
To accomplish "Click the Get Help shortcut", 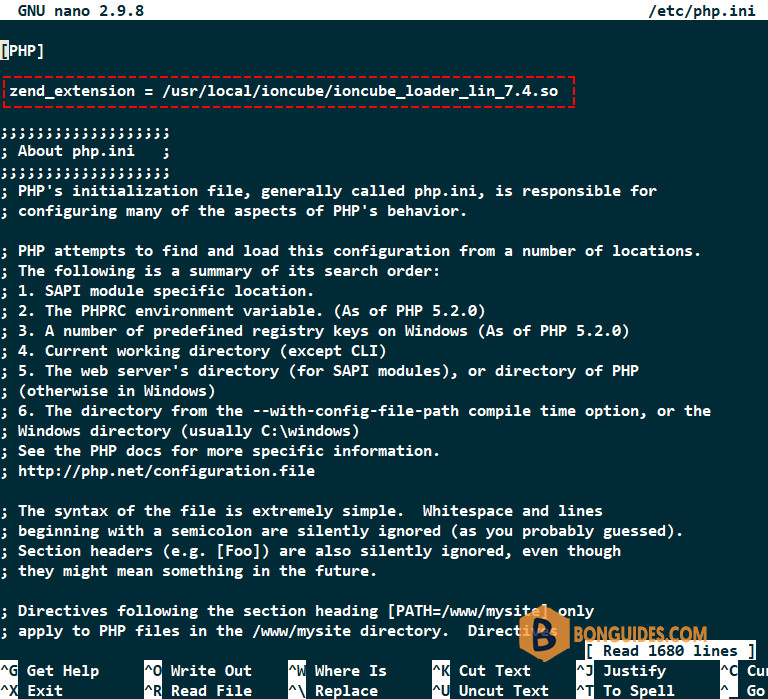I will [x=49, y=671].
